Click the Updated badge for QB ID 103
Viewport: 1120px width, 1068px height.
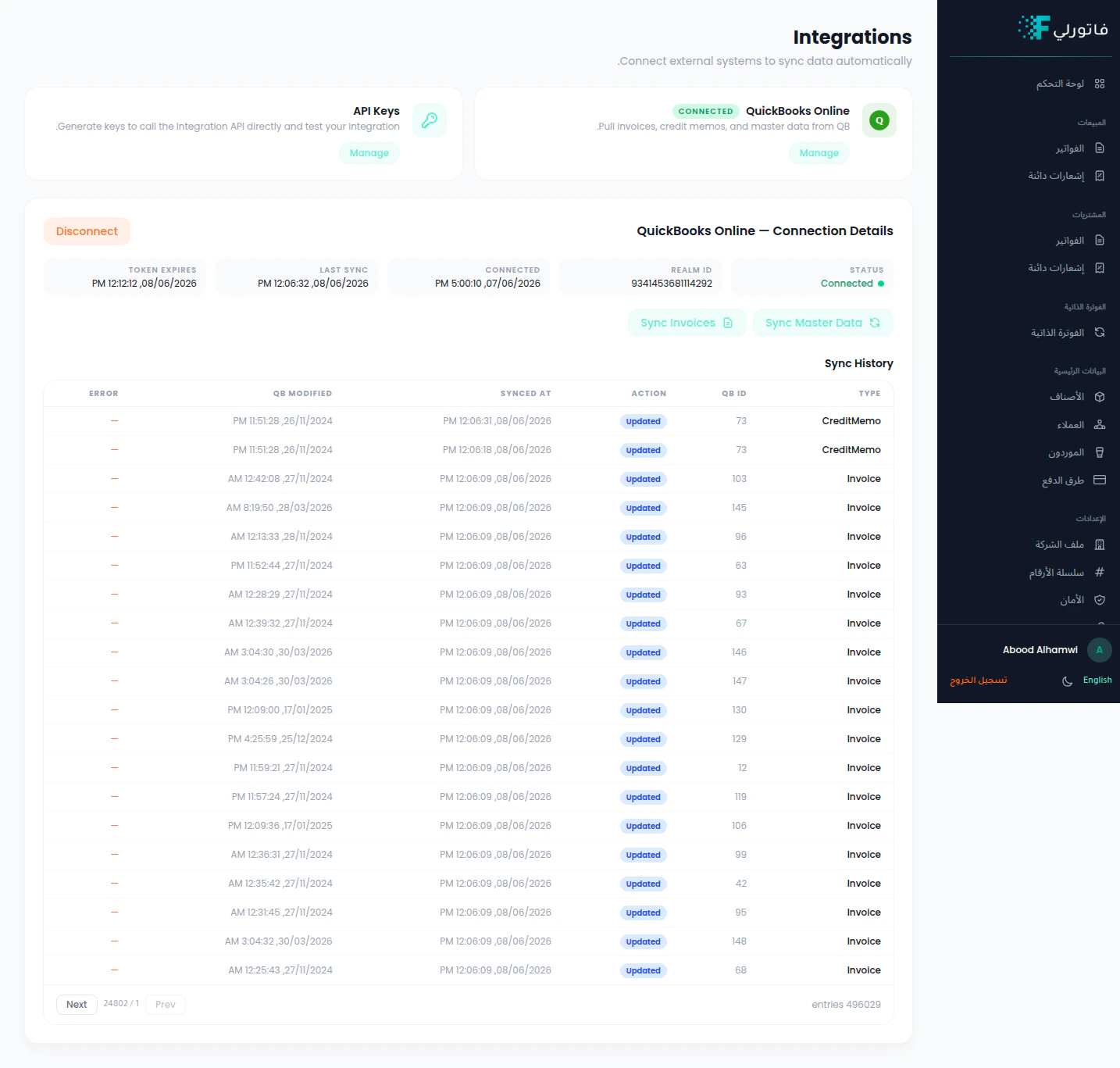point(644,479)
